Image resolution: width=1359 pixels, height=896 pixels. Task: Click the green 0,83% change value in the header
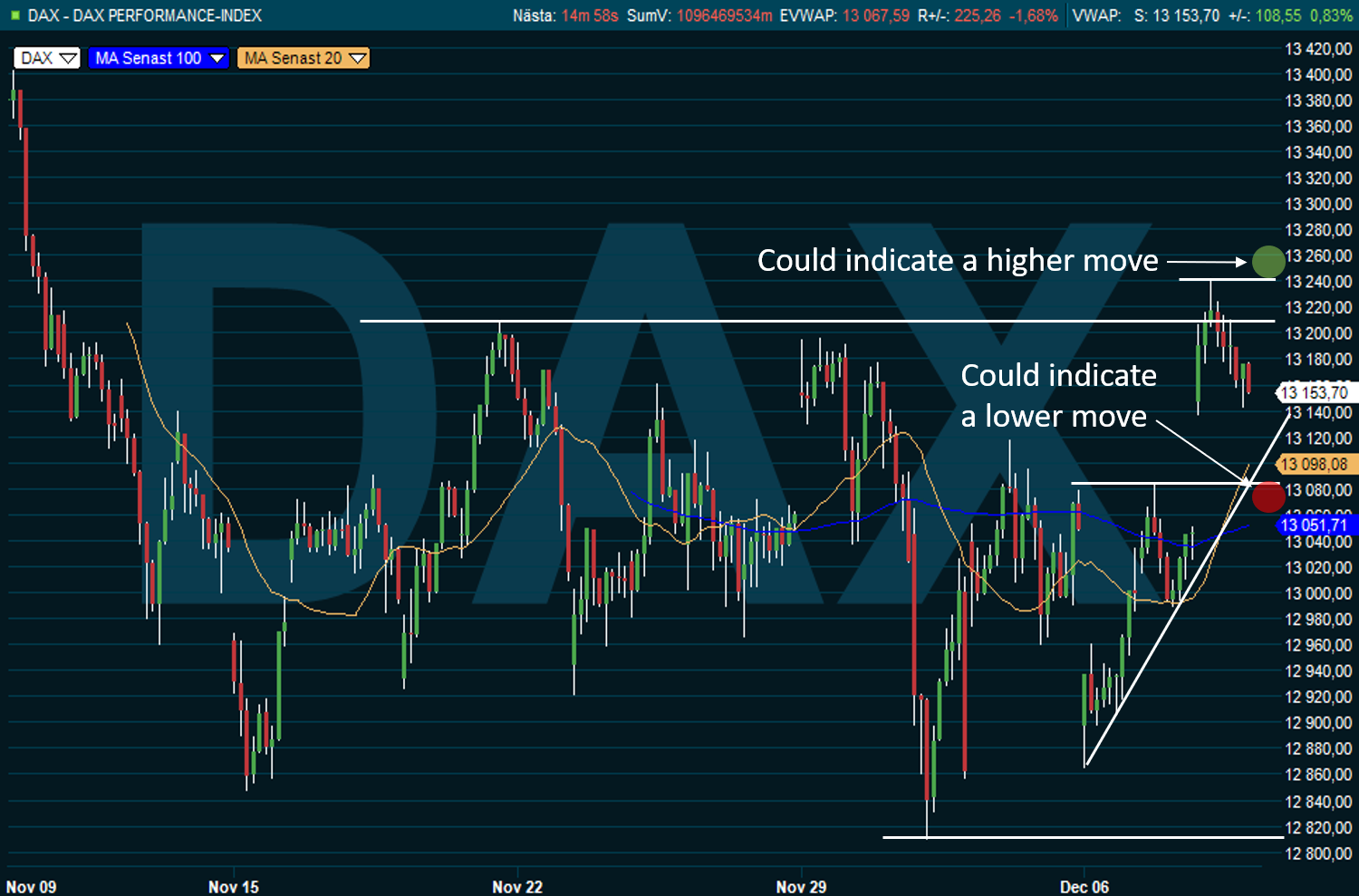[x=1331, y=15]
